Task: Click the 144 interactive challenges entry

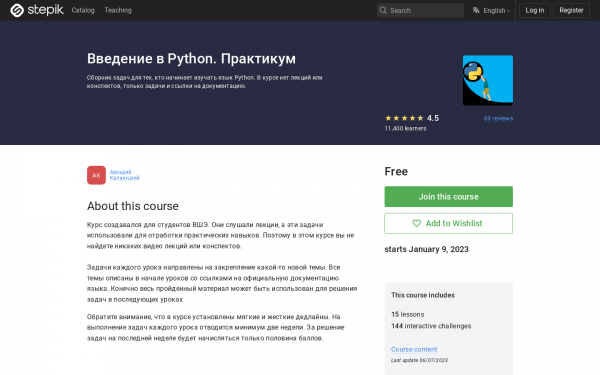Action: (x=431, y=326)
